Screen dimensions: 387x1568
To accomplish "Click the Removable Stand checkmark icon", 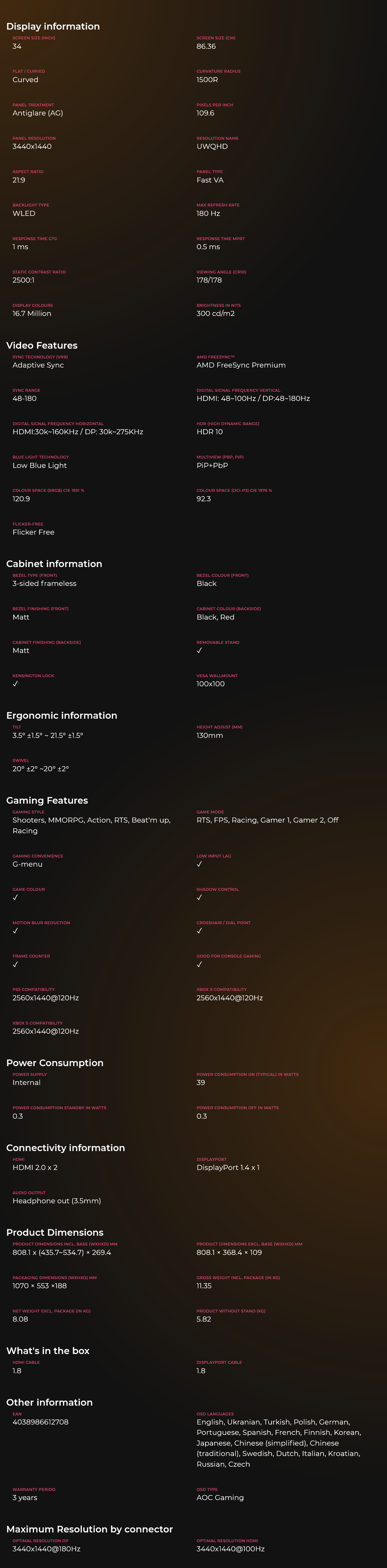I will (199, 651).
